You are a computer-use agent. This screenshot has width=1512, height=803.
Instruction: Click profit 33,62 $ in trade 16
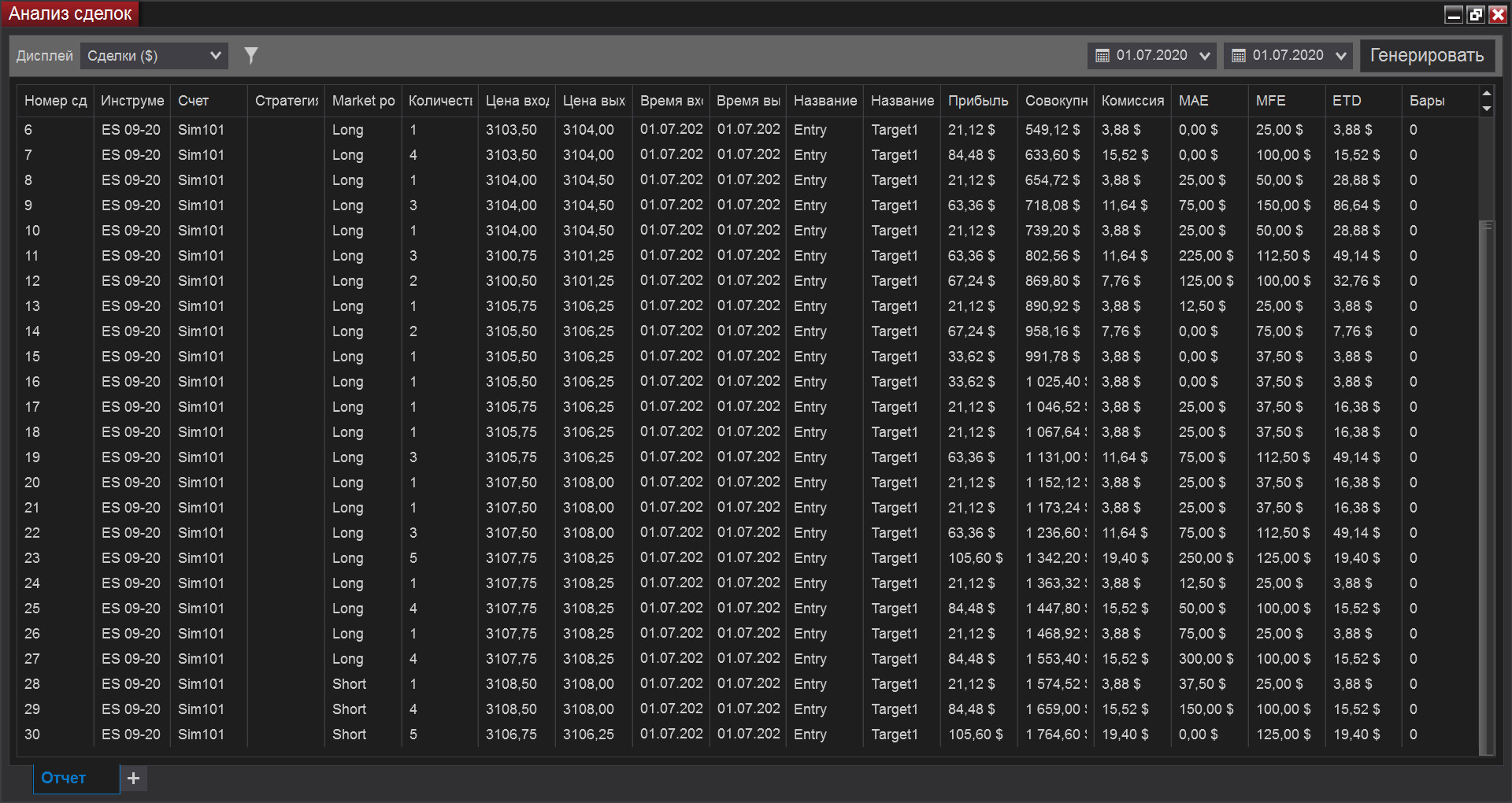coord(971,382)
